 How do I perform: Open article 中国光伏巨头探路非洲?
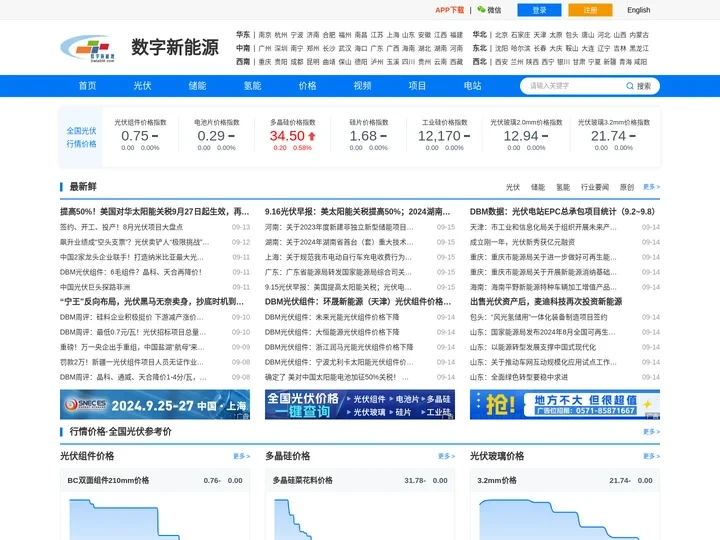pyautogui.click(x=95, y=287)
